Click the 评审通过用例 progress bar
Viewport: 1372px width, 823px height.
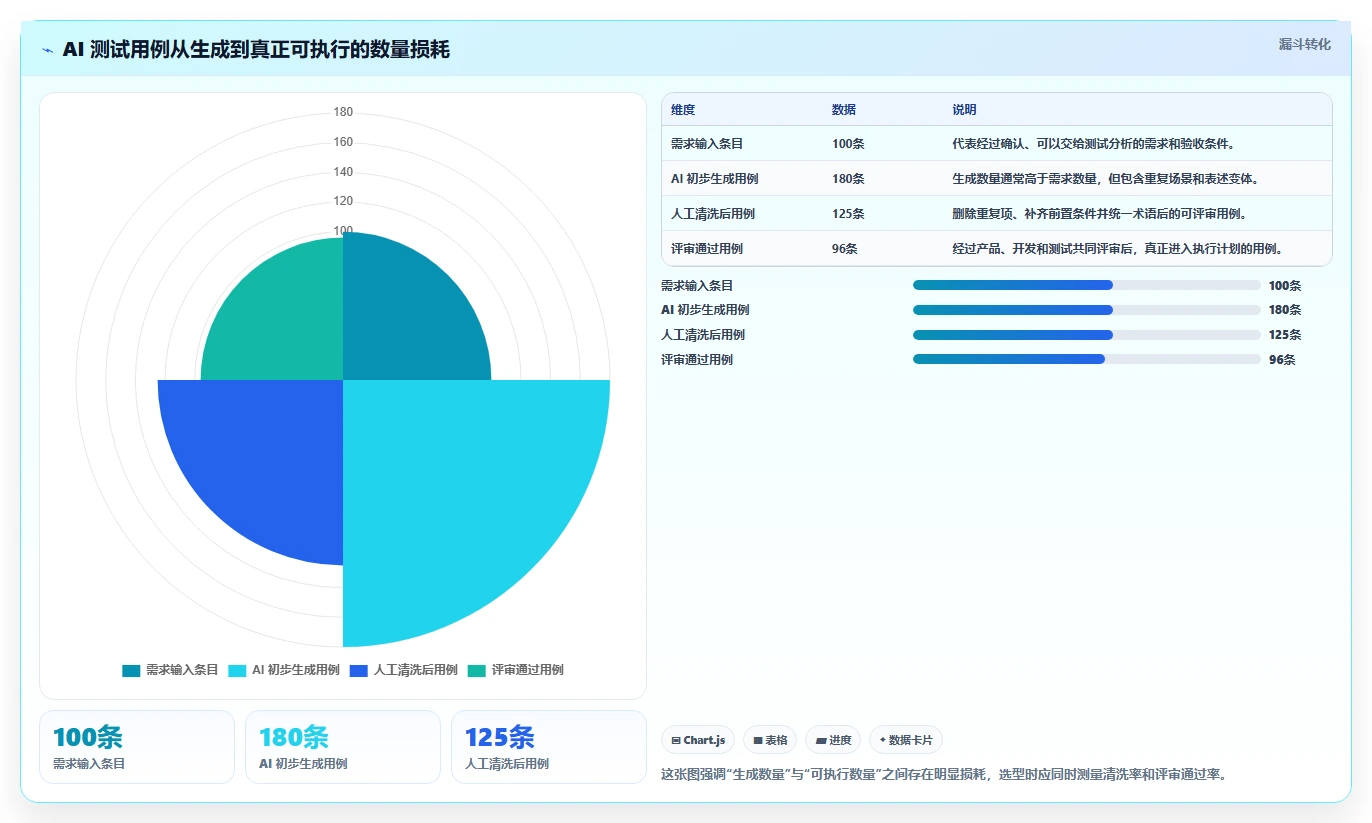pos(1087,360)
